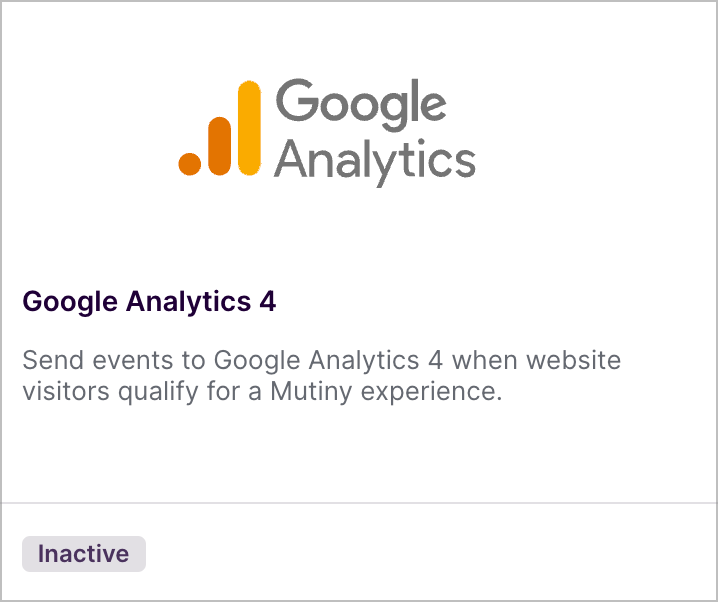Image resolution: width=718 pixels, height=602 pixels.
Task: Click the number "4" in the bold title
Action: coord(268,302)
